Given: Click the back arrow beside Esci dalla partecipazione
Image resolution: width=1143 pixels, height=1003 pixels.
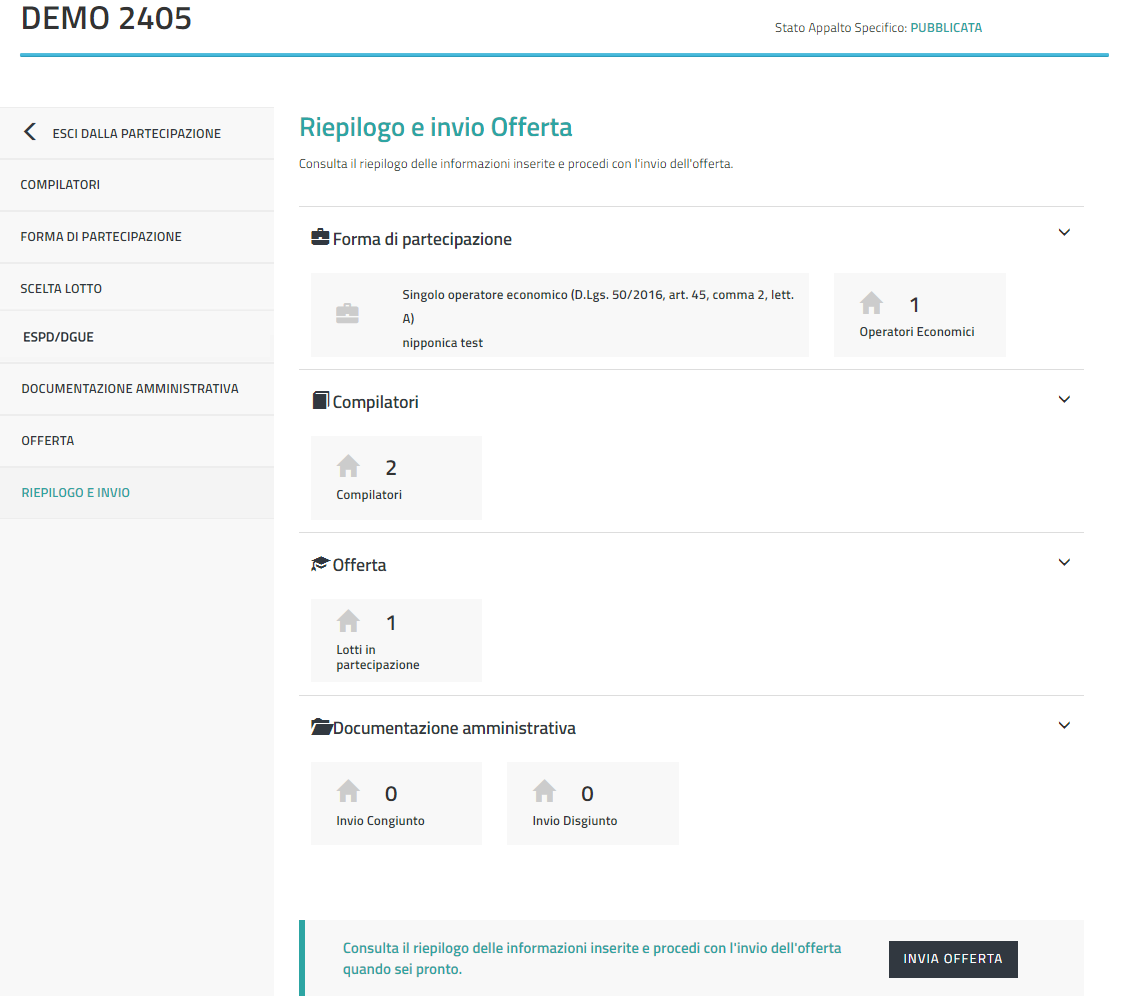Looking at the screenshot, I should (30, 132).
